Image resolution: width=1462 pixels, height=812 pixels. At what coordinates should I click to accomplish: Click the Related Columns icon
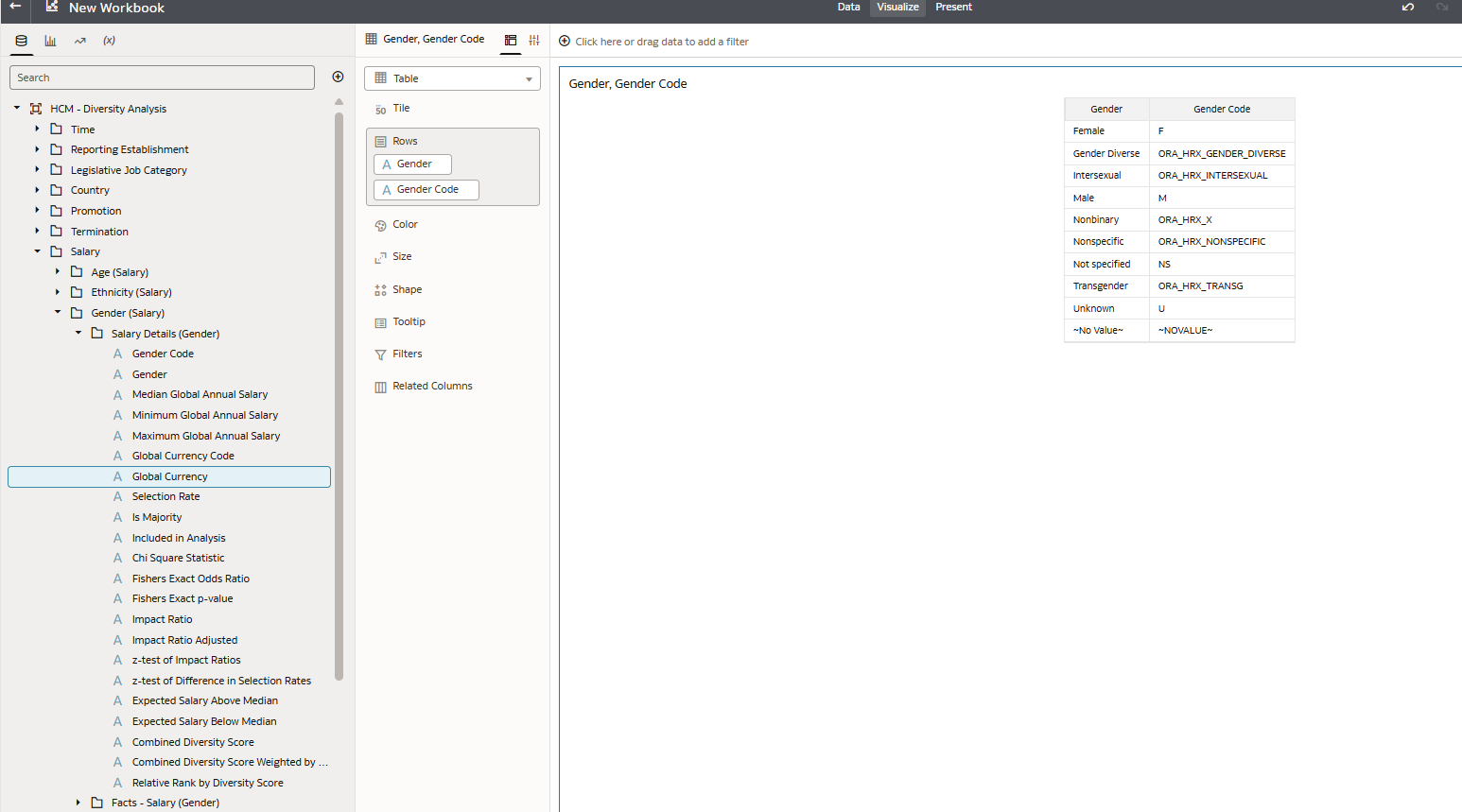[380, 387]
